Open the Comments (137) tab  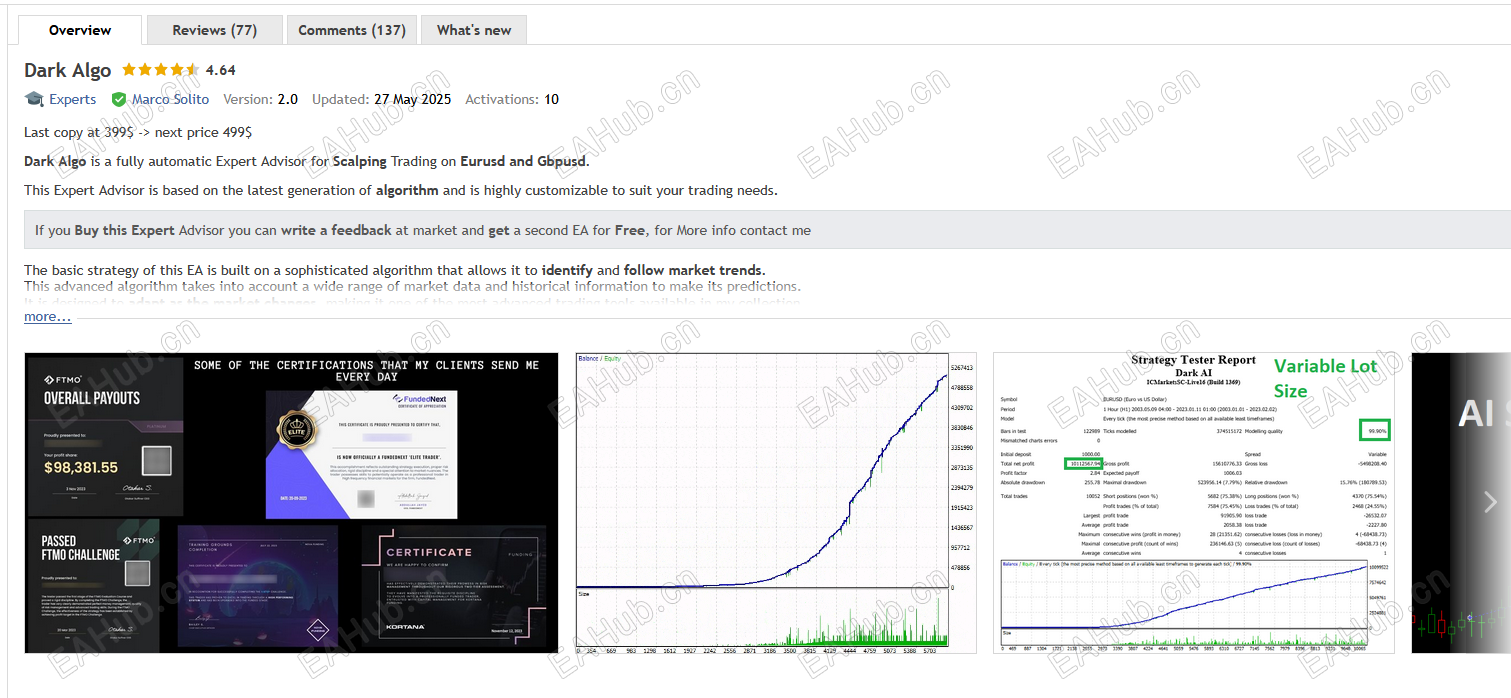tap(351, 30)
